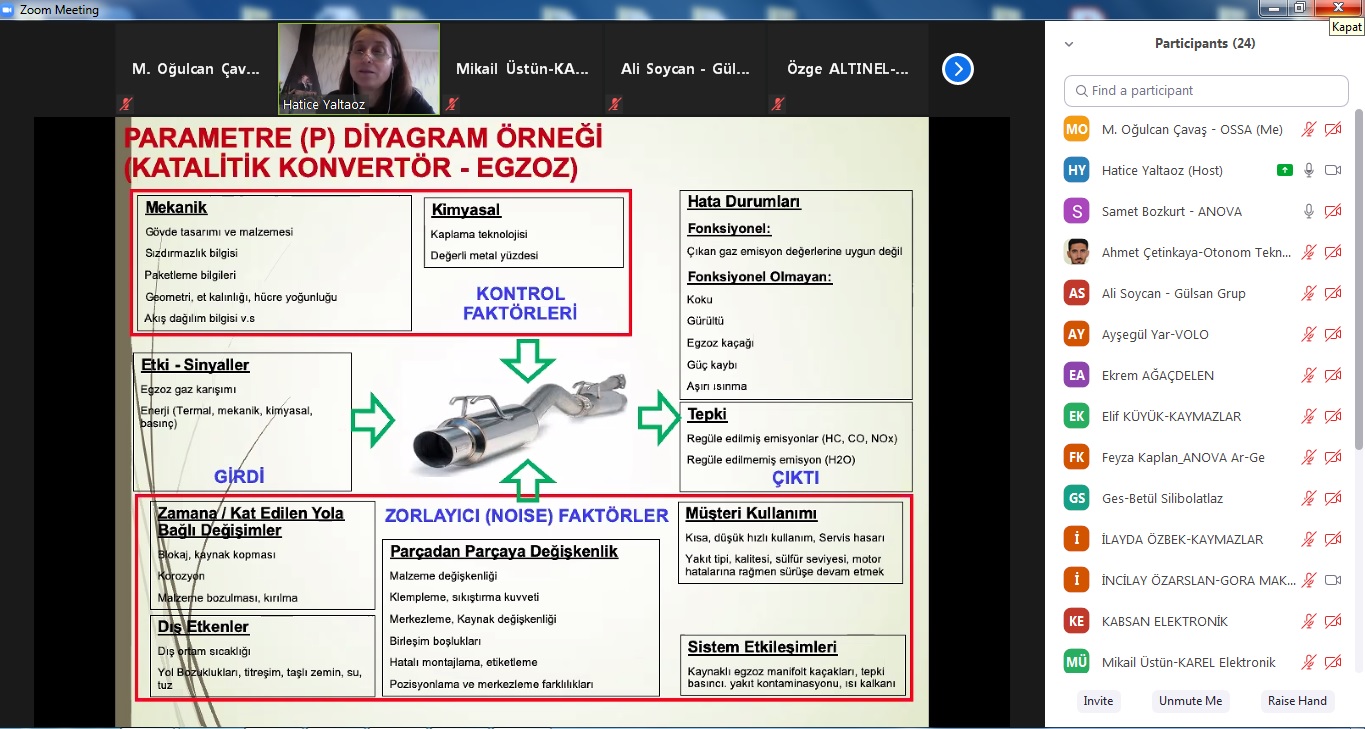
Task: Click the FK avatar of Feyza Kaplan
Action: (1076, 458)
